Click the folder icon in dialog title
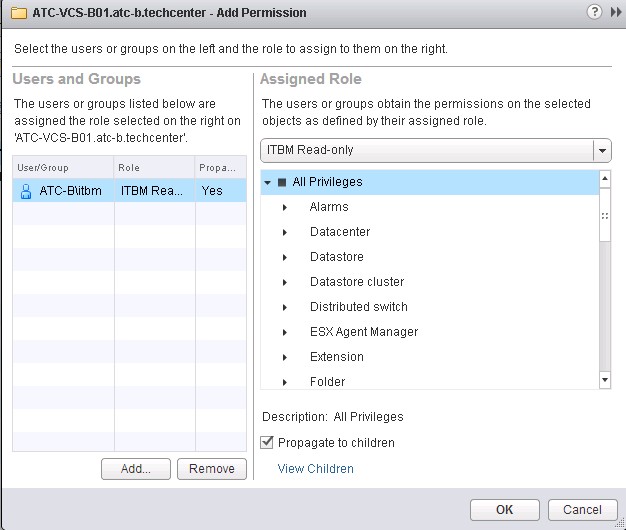 tap(17, 13)
